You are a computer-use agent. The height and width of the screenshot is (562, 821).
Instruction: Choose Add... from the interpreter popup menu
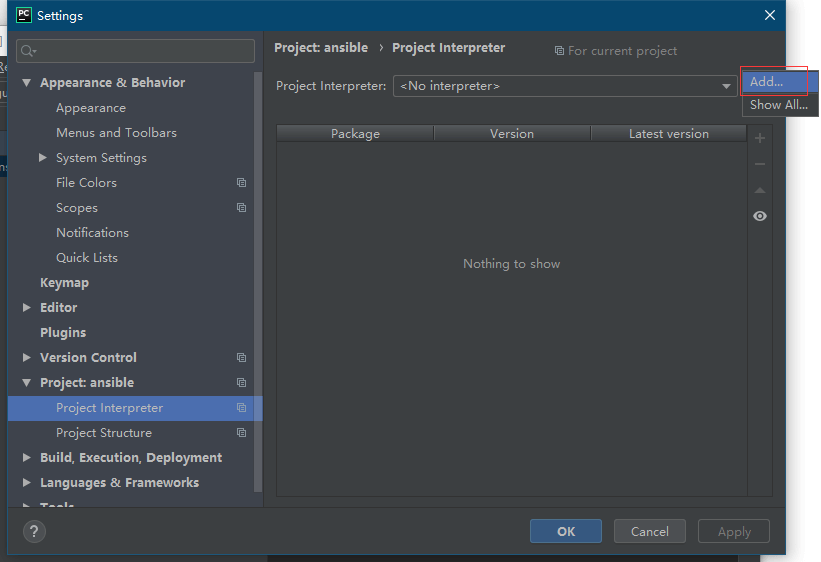coord(780,82)
